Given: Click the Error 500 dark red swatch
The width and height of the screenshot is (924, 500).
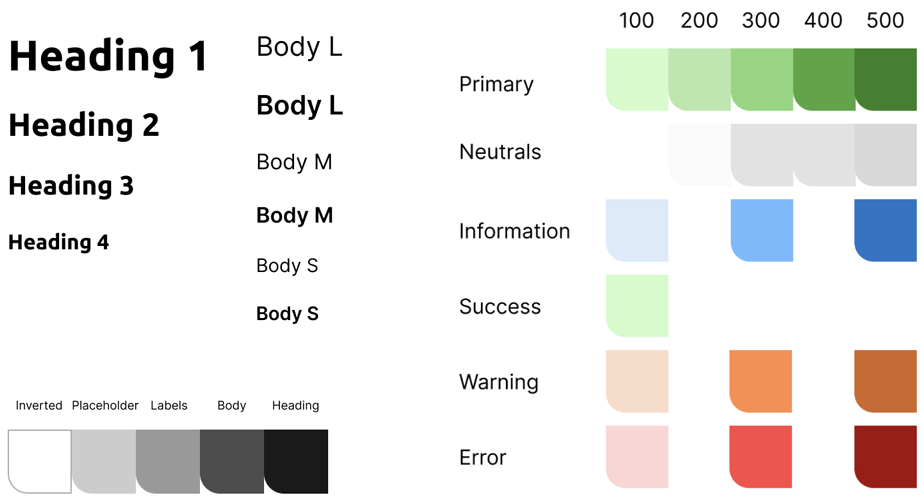Looking at the screenshot, I should pos(886,457).
